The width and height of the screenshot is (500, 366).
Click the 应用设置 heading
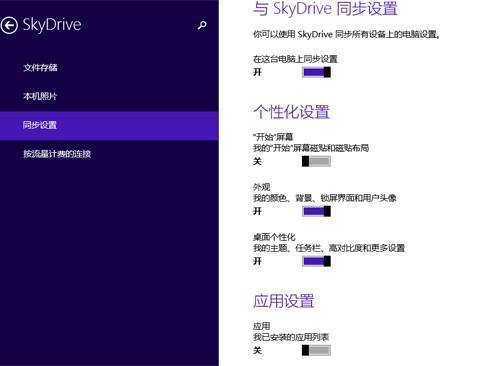(284, 301)
